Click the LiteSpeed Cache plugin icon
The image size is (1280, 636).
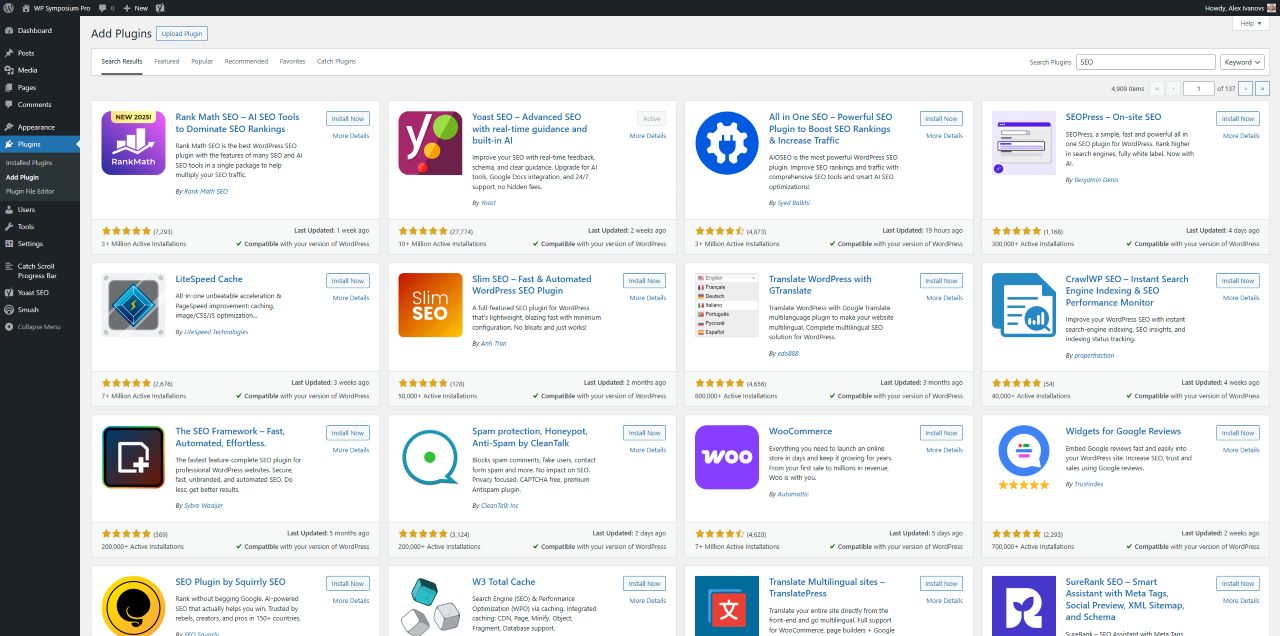[x=134, y=306]
